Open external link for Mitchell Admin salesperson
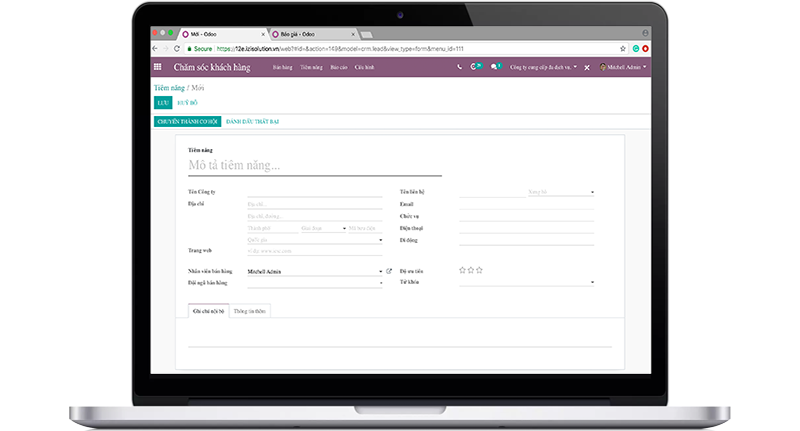 click(389, 271)
